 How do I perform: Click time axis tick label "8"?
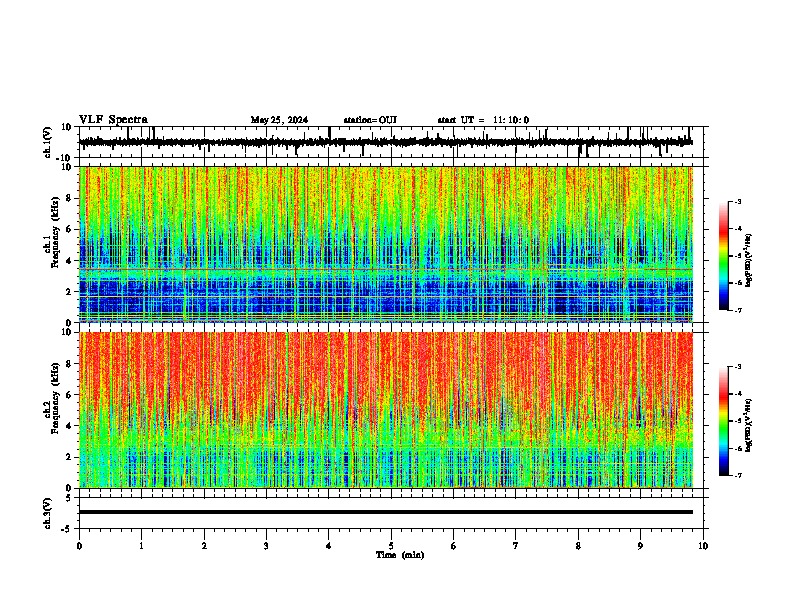click(578, 546)
